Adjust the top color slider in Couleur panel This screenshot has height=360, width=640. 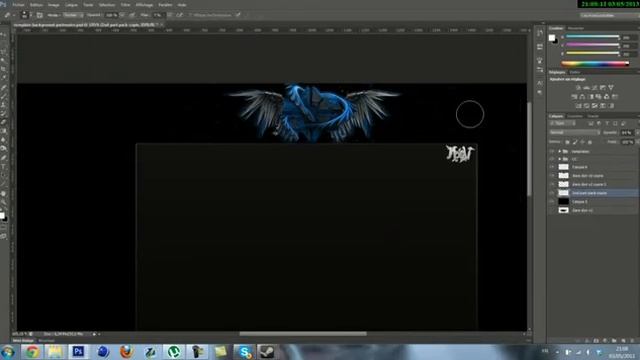coord(593,37)
